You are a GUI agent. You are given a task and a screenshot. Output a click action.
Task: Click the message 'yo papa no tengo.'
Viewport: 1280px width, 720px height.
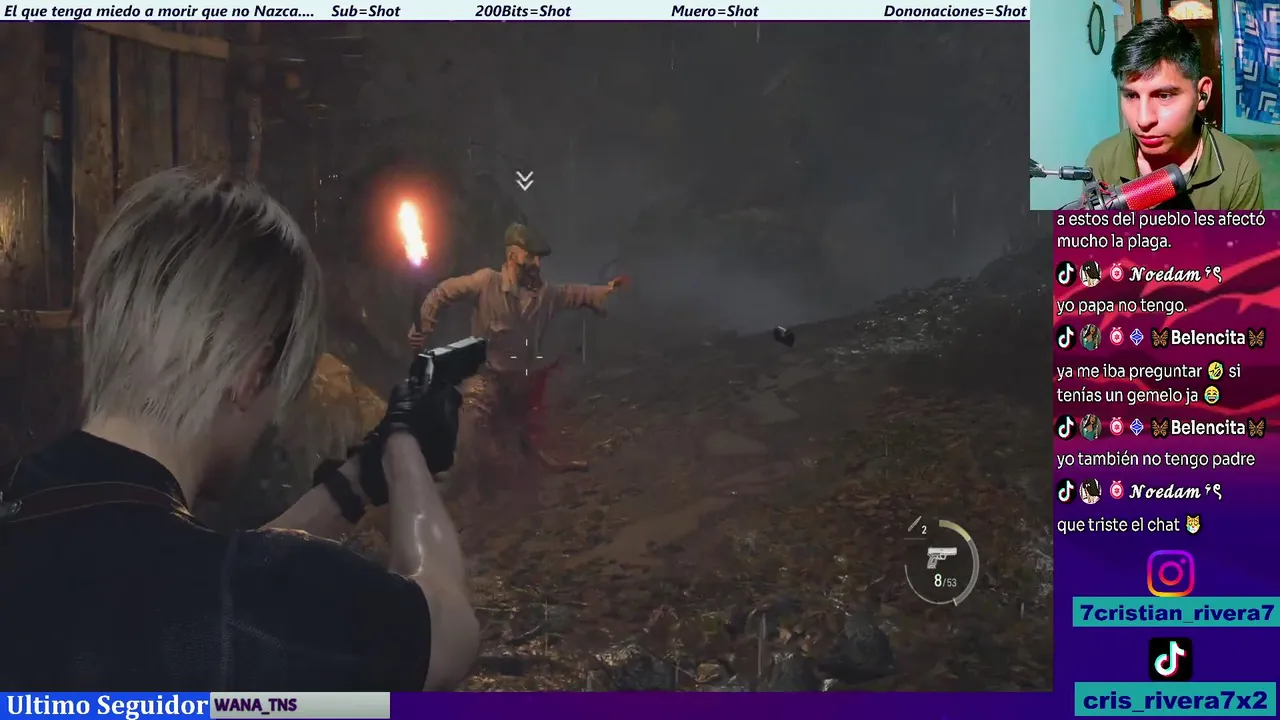pyautogui.click(x=1122, y=306)
